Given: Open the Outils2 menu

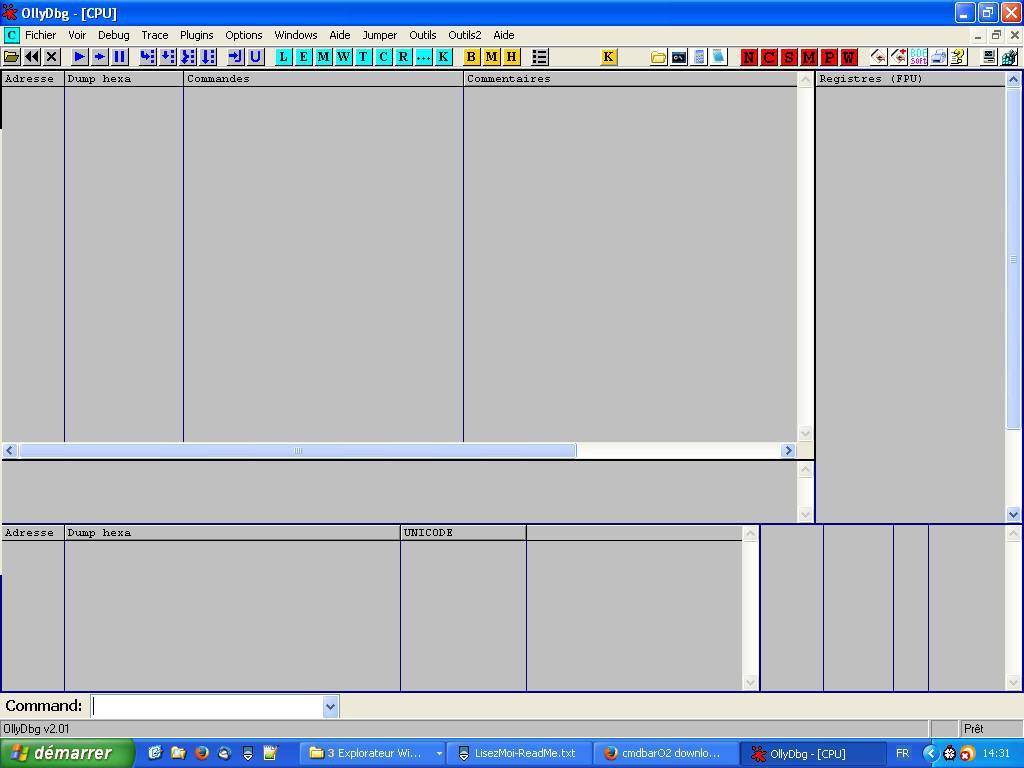Looking at the screenshot, I should tap(464, 35).
